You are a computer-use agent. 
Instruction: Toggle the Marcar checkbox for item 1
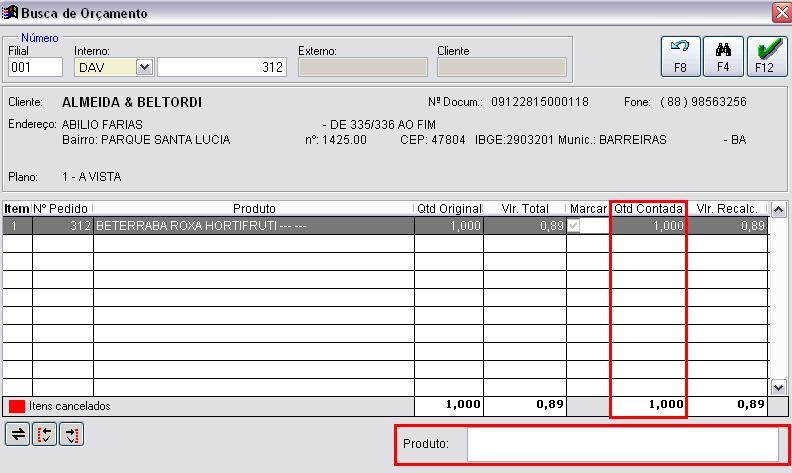(574, 226)
